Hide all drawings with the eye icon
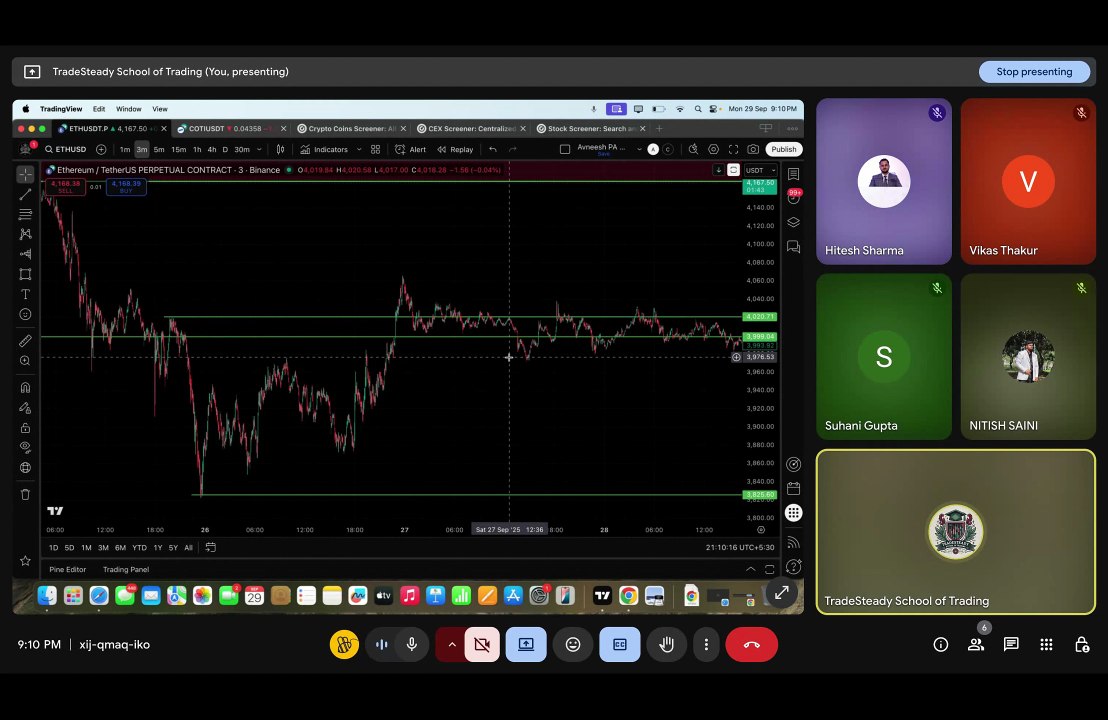Screen dimensions: 1108x720 (x=25, y=447)
